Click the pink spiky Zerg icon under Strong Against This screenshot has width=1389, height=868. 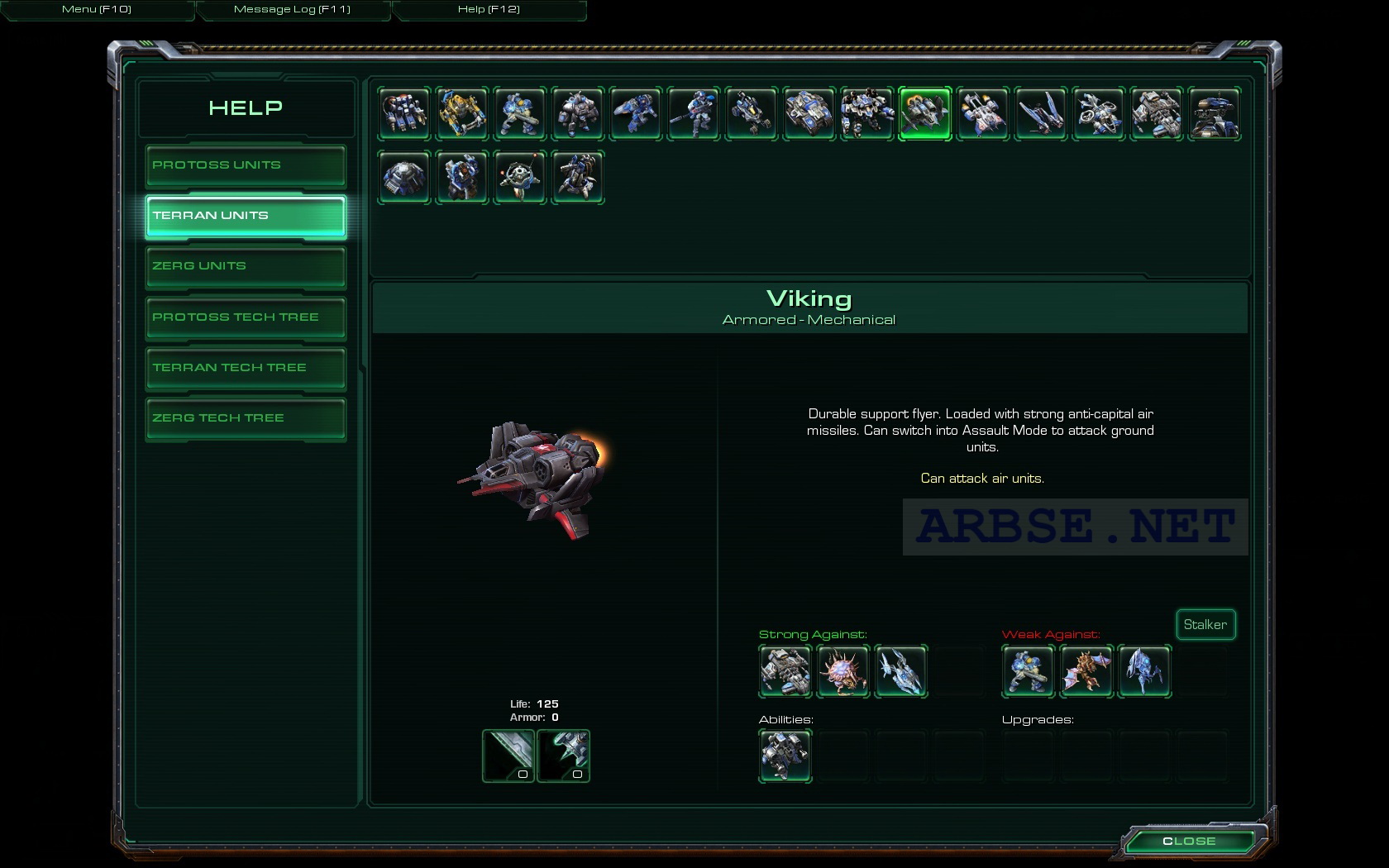click(x=843, y=671)
